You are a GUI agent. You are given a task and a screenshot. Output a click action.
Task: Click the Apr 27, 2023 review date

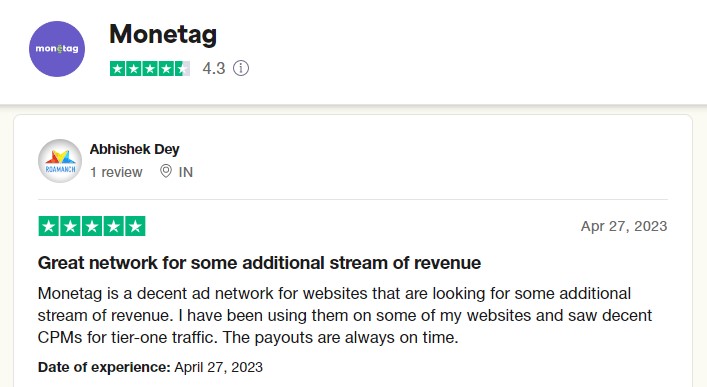624,226
